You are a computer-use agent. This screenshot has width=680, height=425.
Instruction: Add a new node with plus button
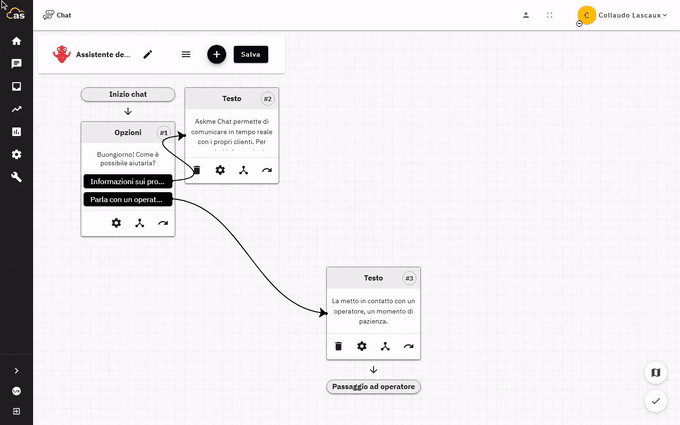tap(216, 54)
